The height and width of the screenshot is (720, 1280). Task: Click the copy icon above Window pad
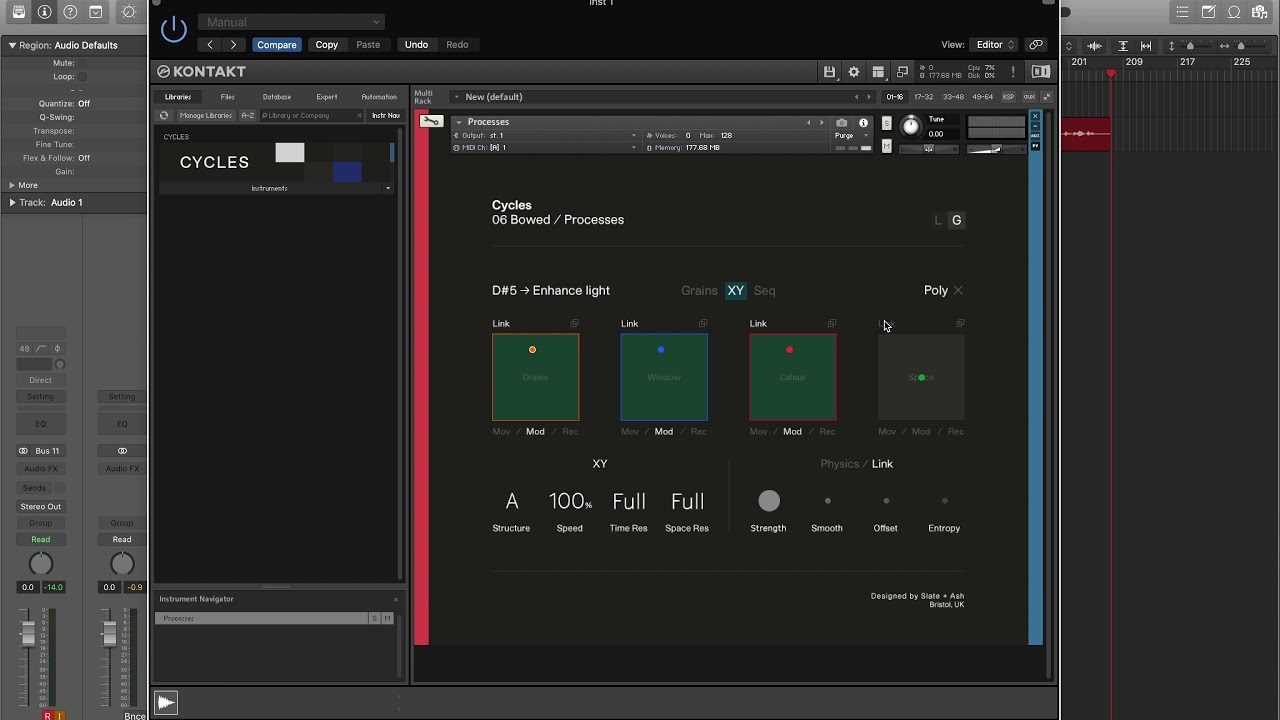tap(703, 324)
